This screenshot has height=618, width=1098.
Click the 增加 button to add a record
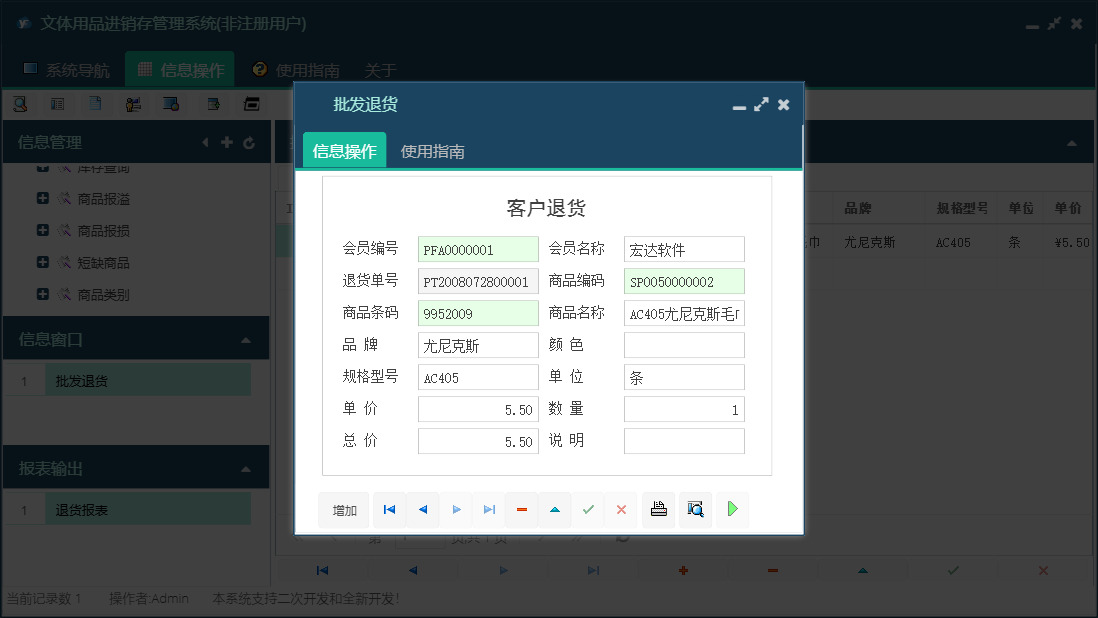pos(343,510)
